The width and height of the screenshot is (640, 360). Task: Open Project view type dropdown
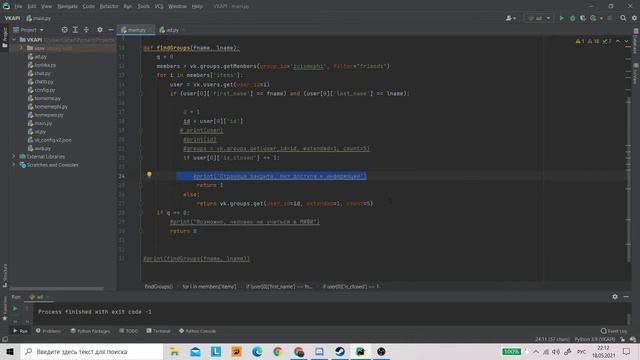[x=29, y=30]
